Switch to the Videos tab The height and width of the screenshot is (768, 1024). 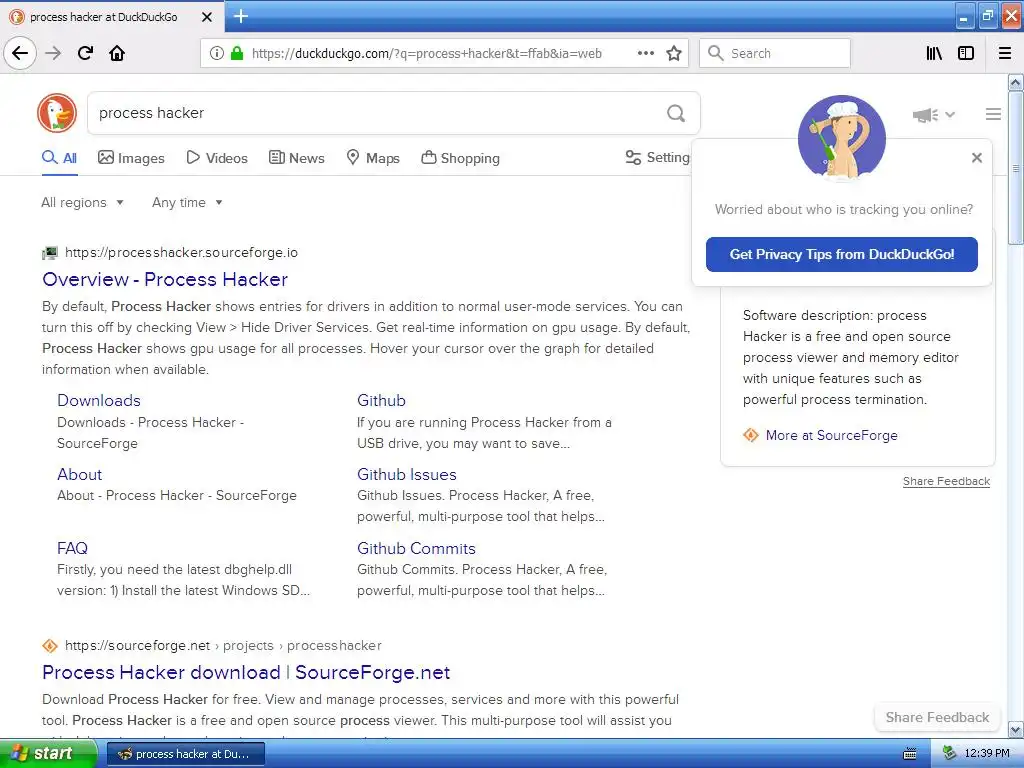(217, 158)
